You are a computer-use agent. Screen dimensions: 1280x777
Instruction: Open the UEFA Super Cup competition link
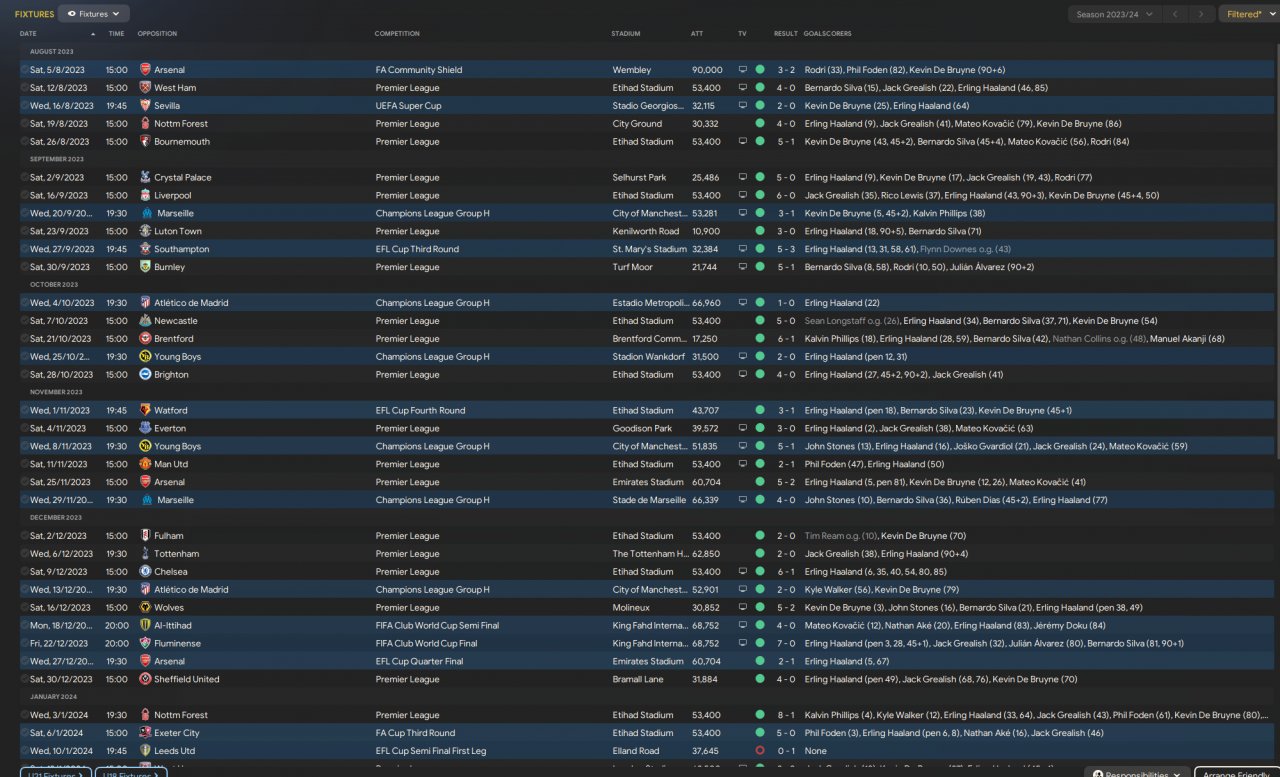pos(408,106)
